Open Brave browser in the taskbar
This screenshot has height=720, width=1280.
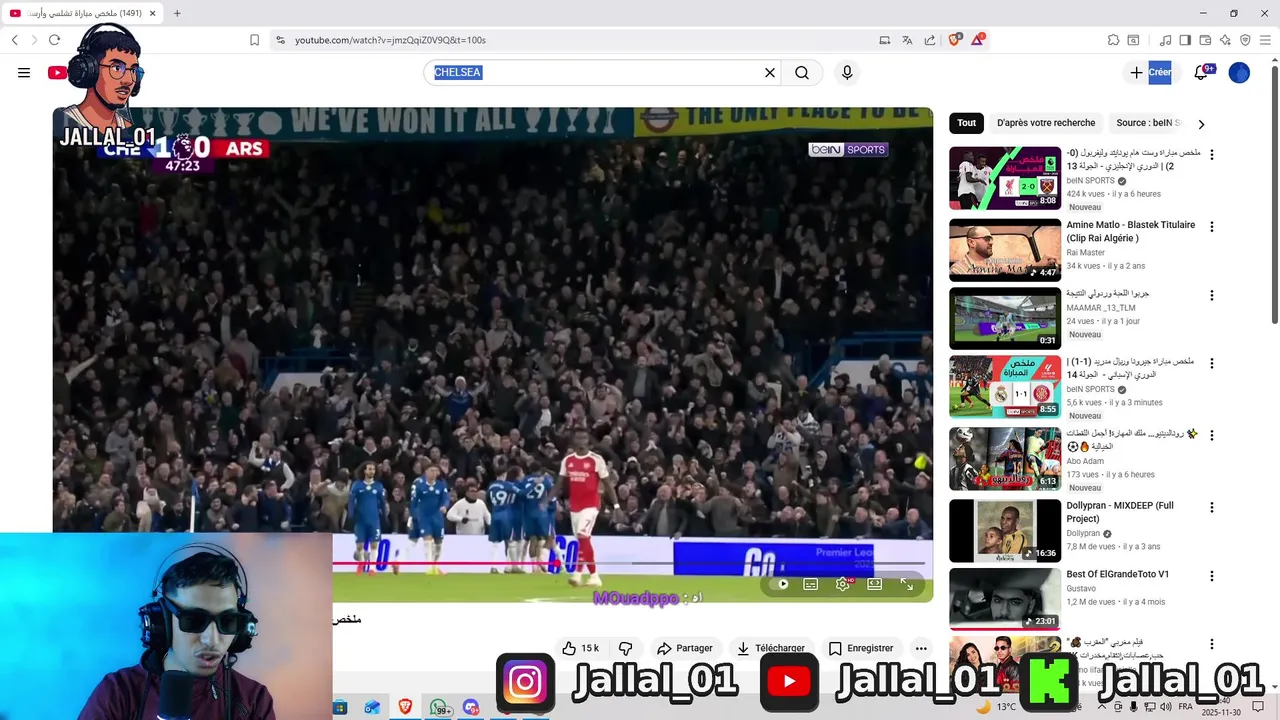(405, 707)
